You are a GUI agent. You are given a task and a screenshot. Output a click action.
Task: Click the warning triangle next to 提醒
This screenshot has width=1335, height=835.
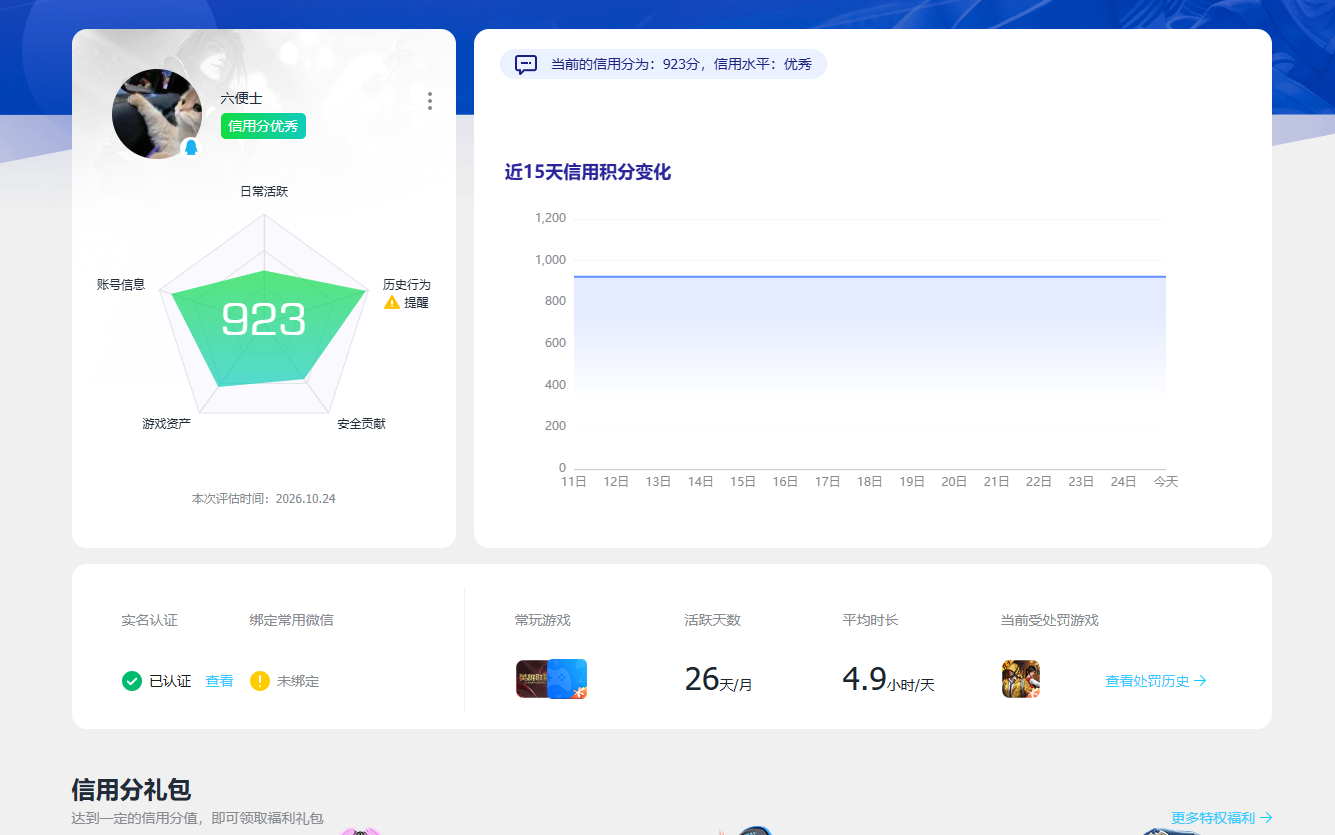point(392,303)
